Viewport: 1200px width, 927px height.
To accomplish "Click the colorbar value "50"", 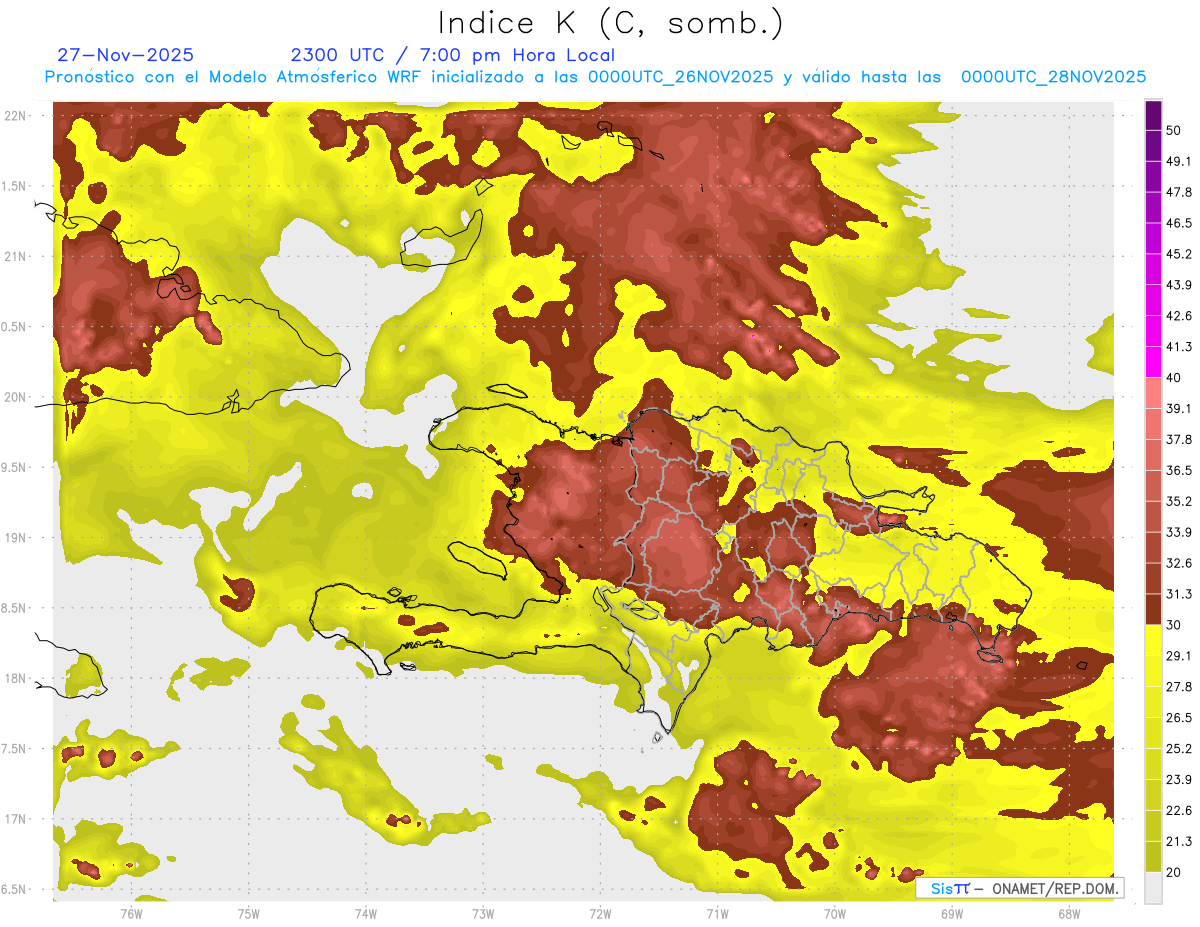I will (x=1175, y=130).
